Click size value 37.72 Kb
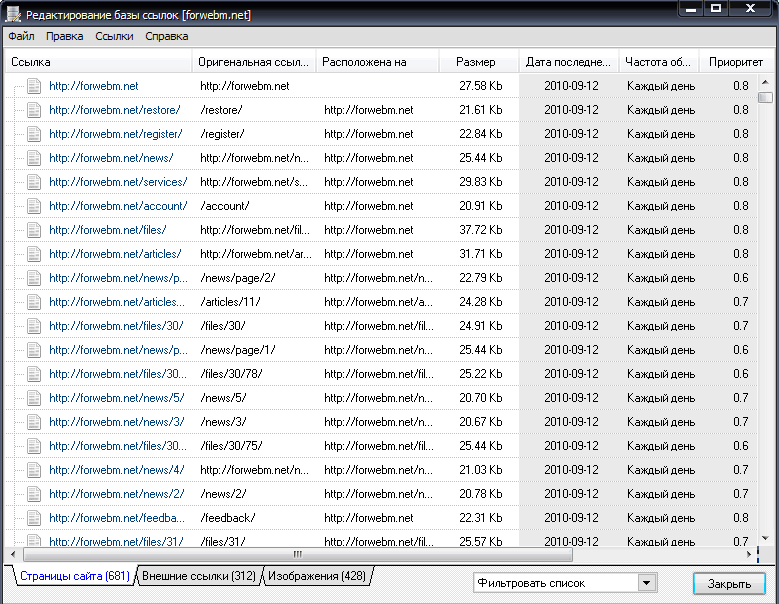Image resolution: width=779 pixels, height=604 pixels. point(481,230)
